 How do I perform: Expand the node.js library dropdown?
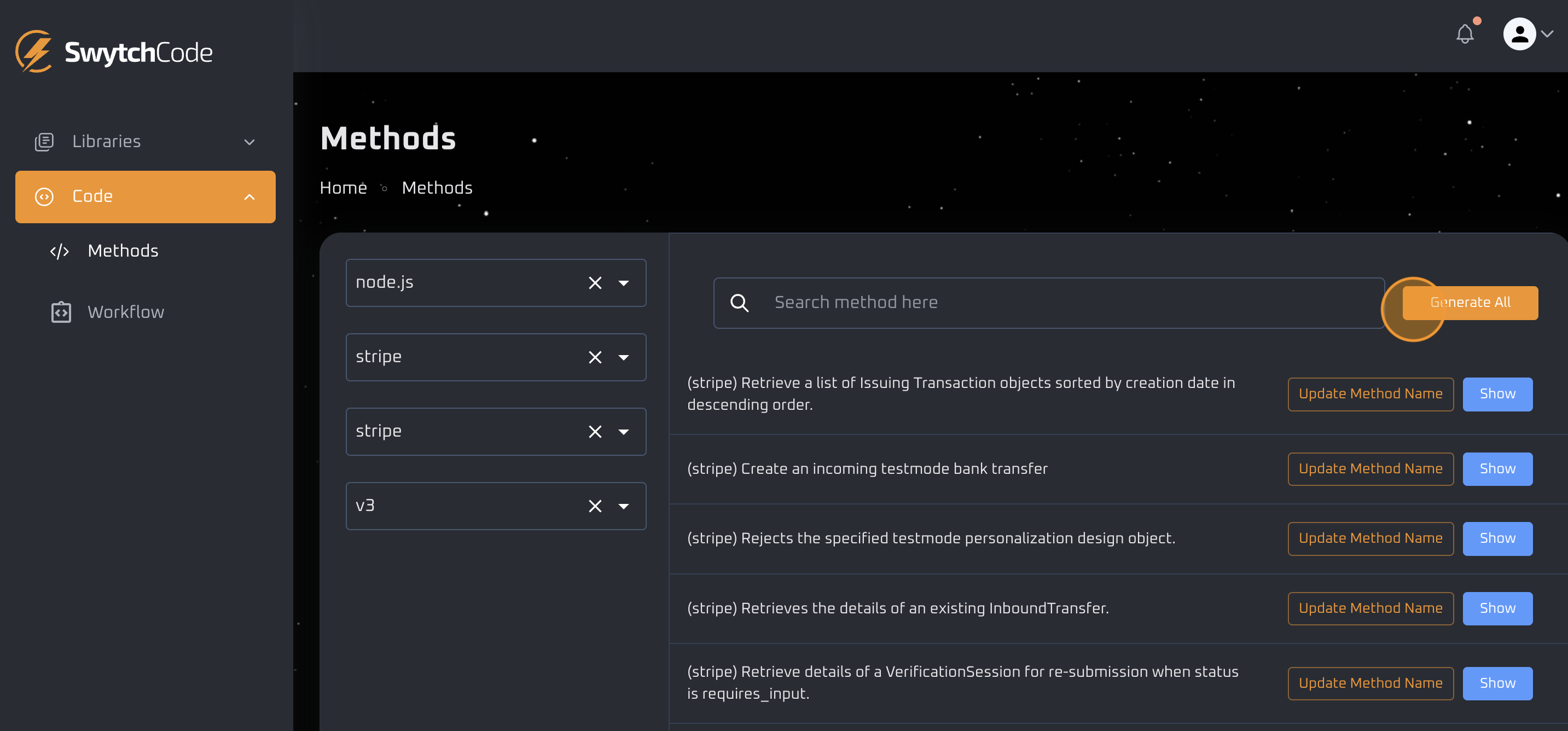[623, 282]
